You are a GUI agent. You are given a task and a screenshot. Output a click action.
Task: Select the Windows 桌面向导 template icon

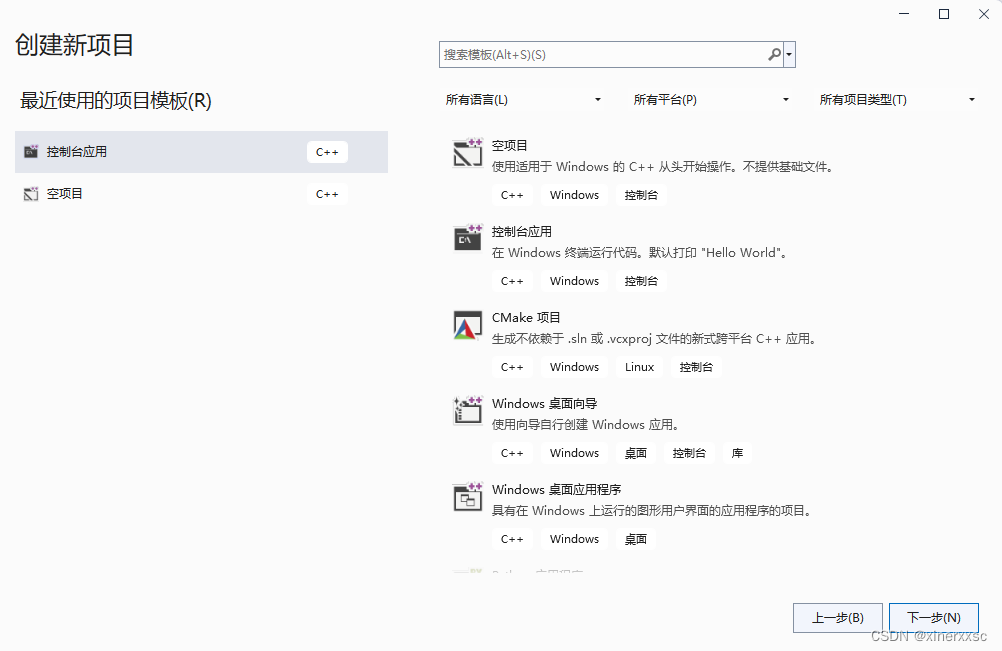pos(467,410)
